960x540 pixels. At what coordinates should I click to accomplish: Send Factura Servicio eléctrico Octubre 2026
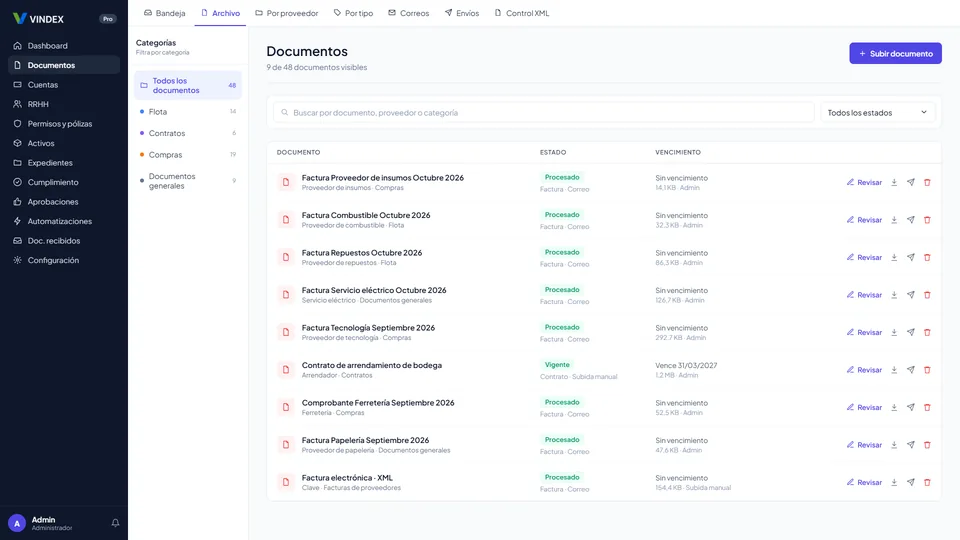[x=910, y=294]
